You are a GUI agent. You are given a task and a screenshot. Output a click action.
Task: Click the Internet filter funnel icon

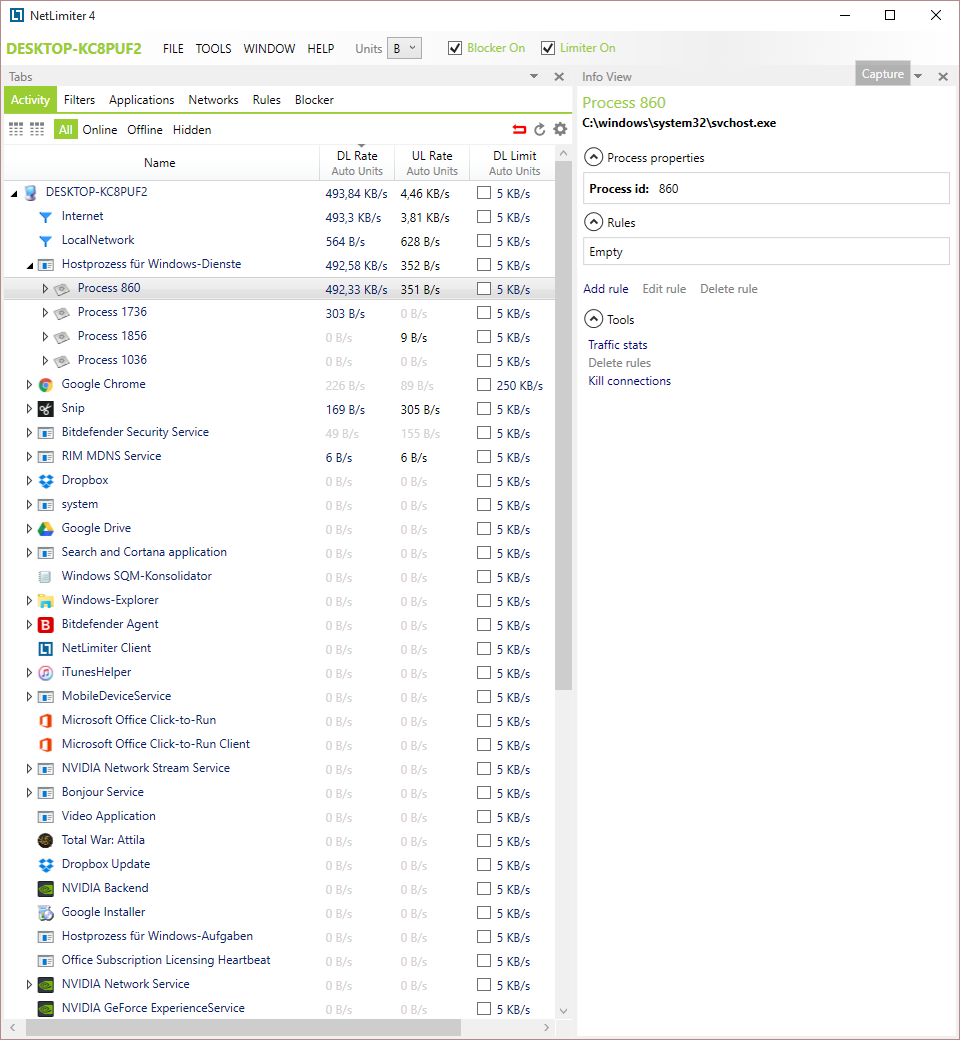point(45,217)
